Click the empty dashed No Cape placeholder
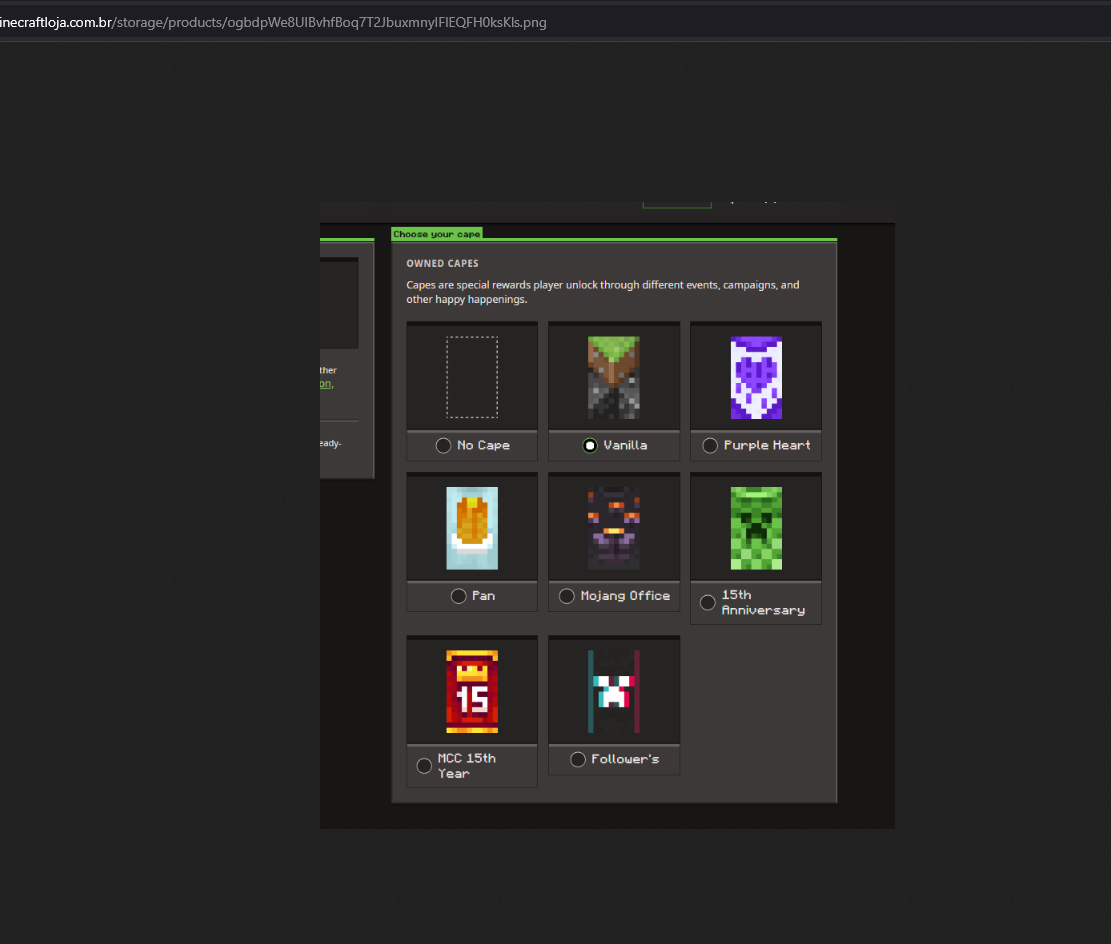The width and height of the screenshot is (1111, 944). tap(472, 377)
